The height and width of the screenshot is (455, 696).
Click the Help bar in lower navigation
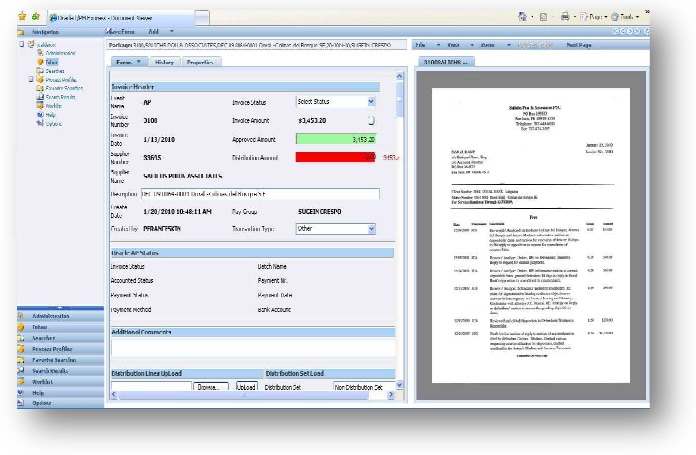(x=60, y=393)
